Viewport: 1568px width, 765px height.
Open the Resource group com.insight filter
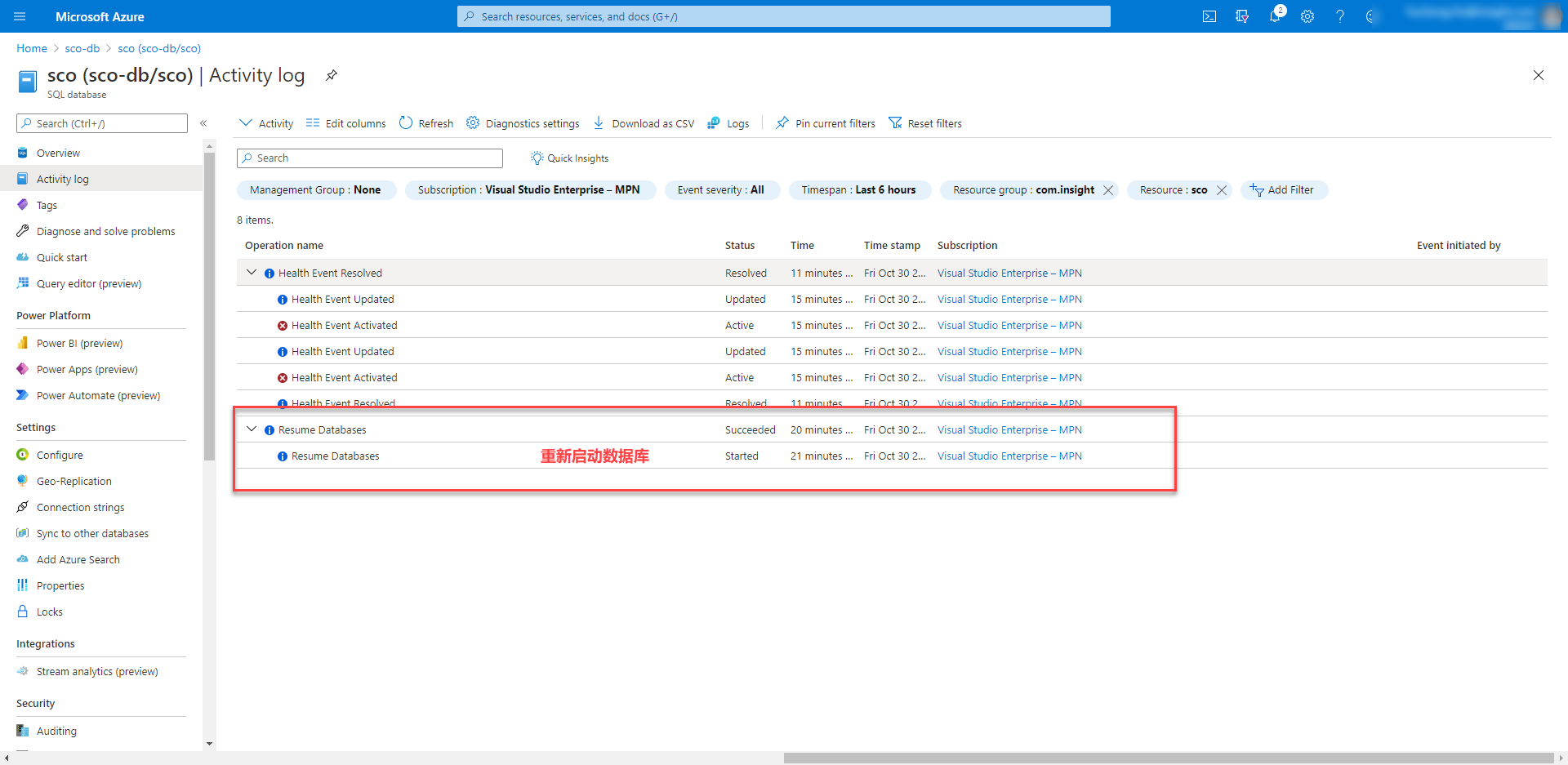click(x=1023, y=190)
